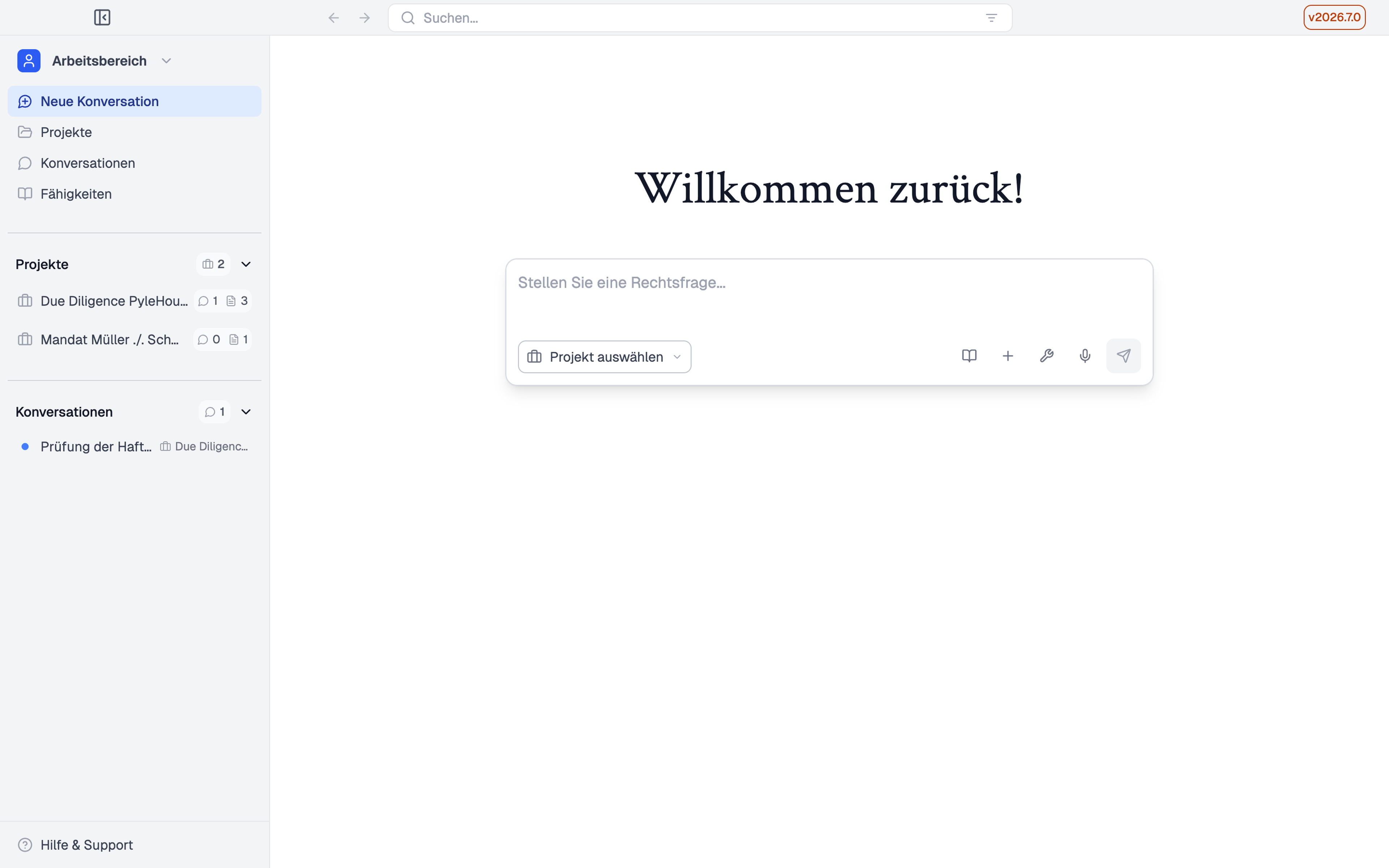Image resolution: width=1389 pixels, height=868 pixels.
Task: Send the message with the paper plane button
Action: (1123, 356)
